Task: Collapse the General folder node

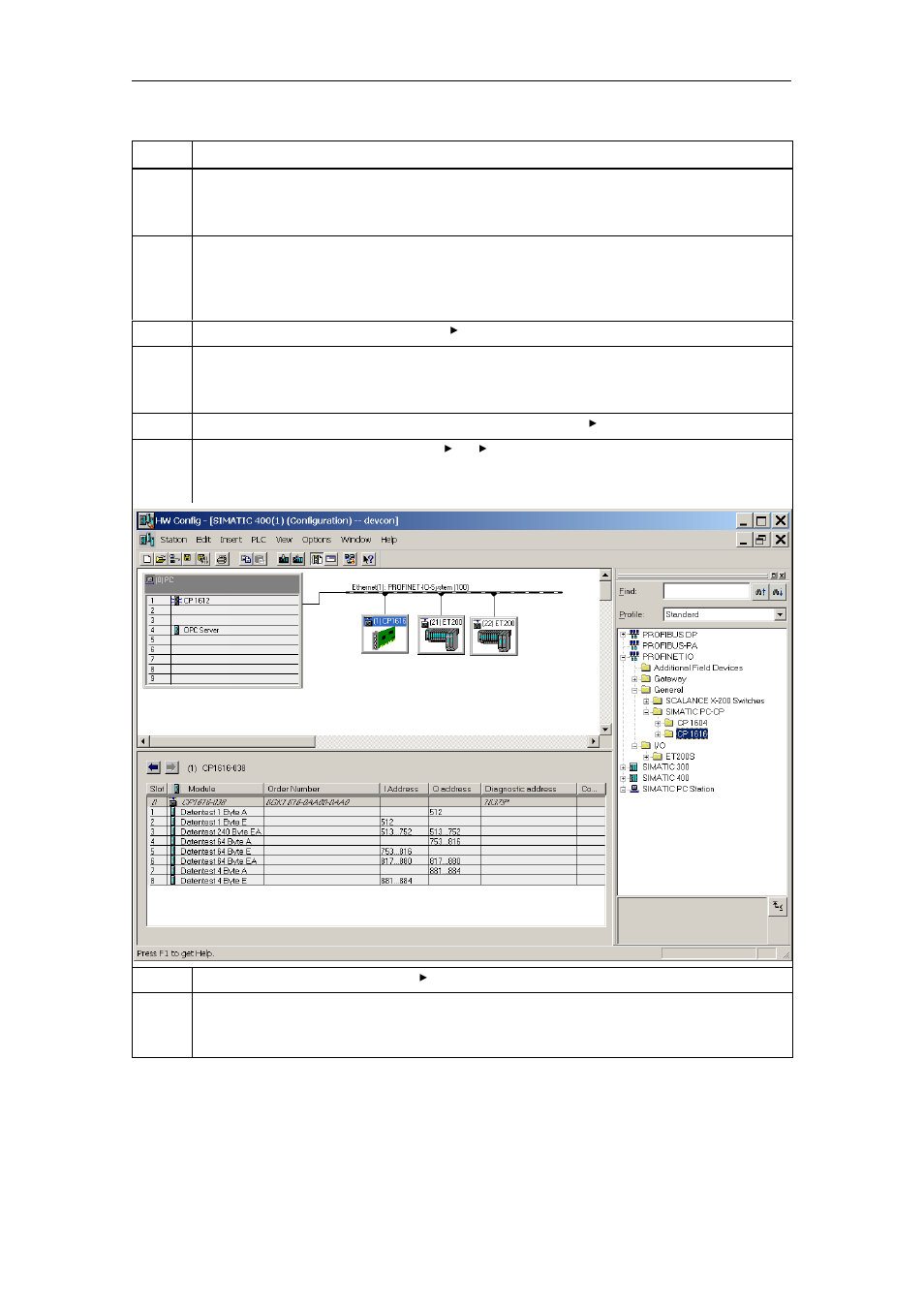Action: pyautogui.click(x=634, y=690)
